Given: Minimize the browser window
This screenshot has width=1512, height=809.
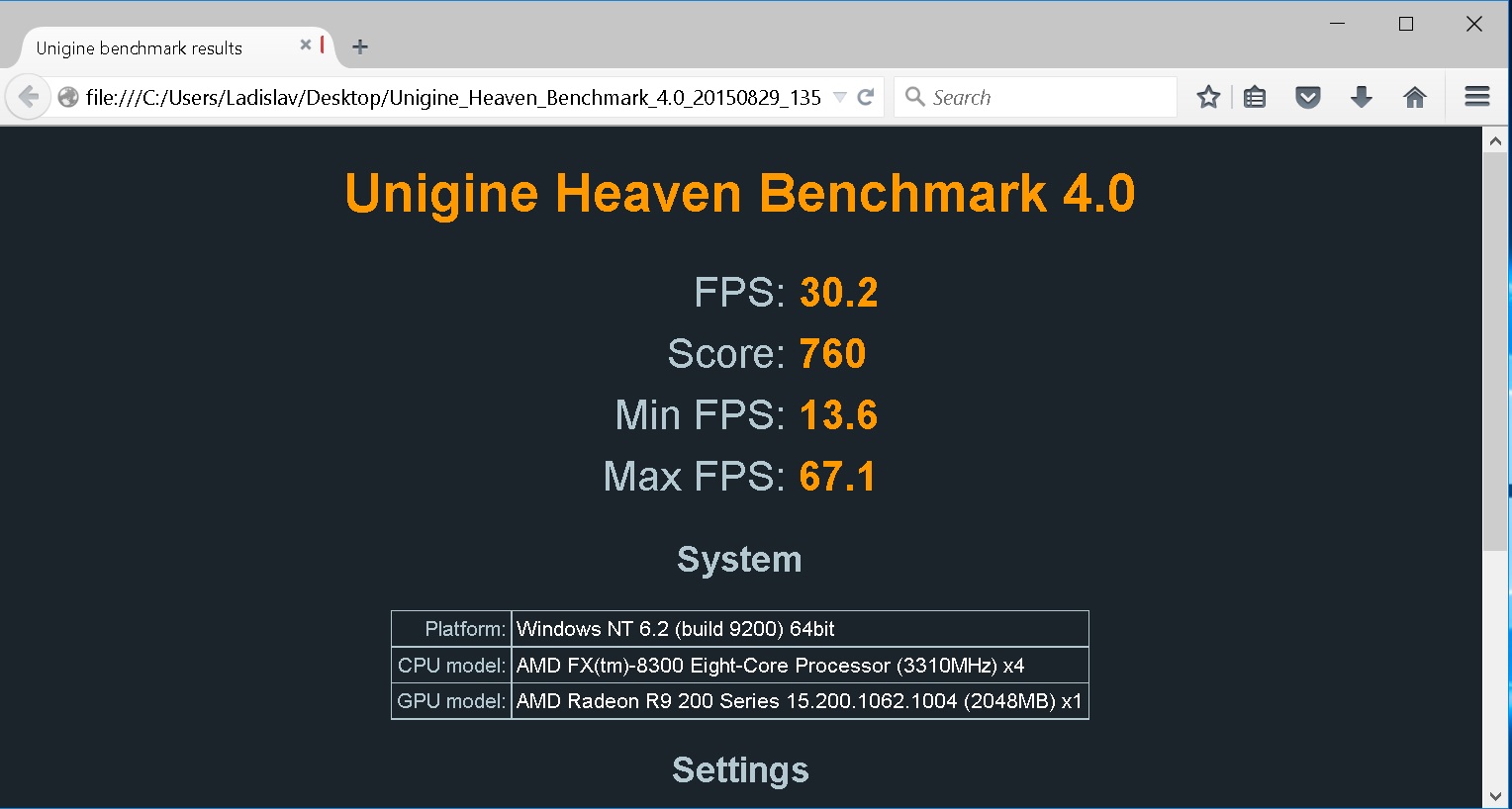Looking at the screenshot, I should click(1337, 24).
